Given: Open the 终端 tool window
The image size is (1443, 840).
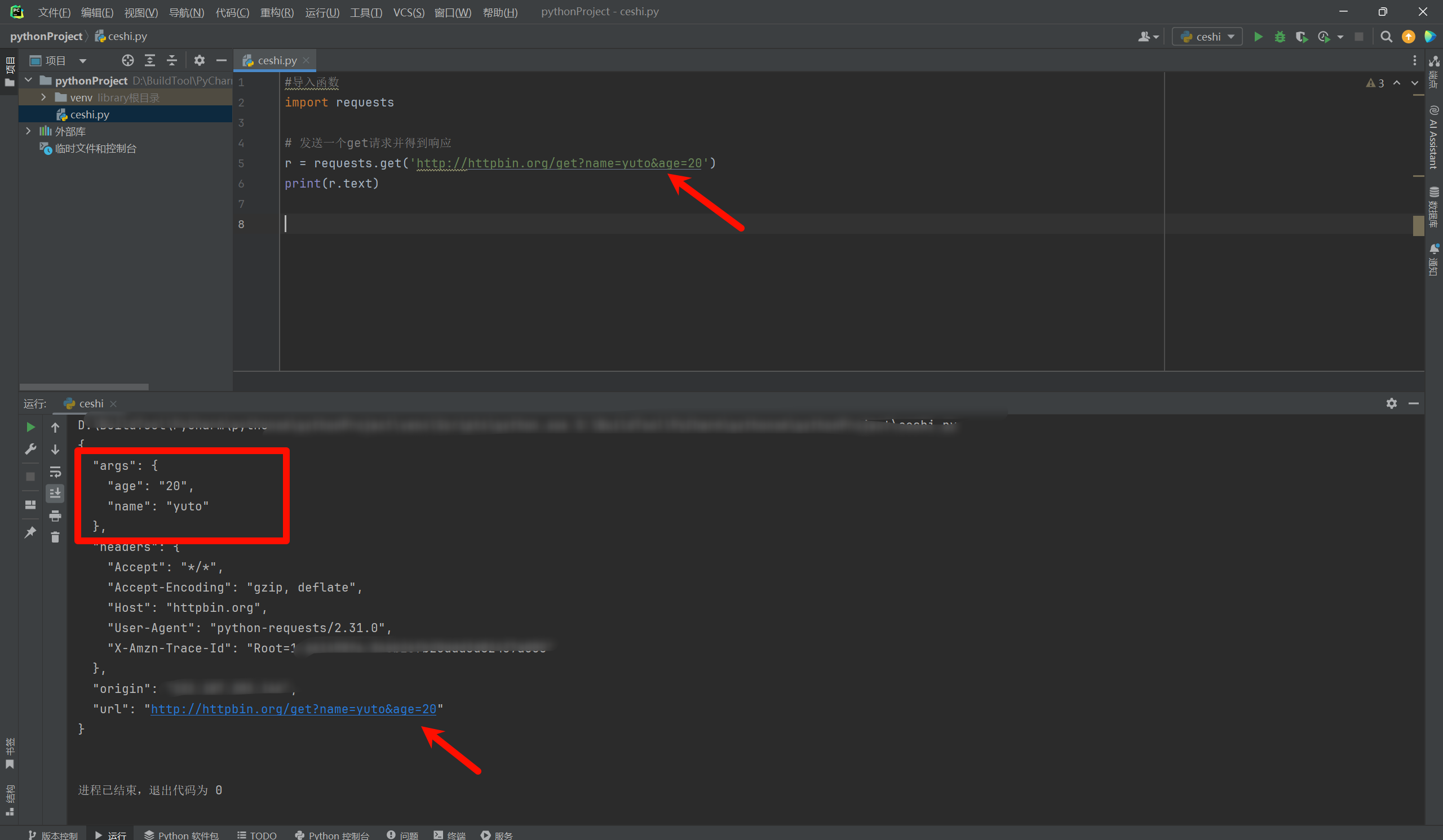Looking at the screenshot, I should point(449,835).
